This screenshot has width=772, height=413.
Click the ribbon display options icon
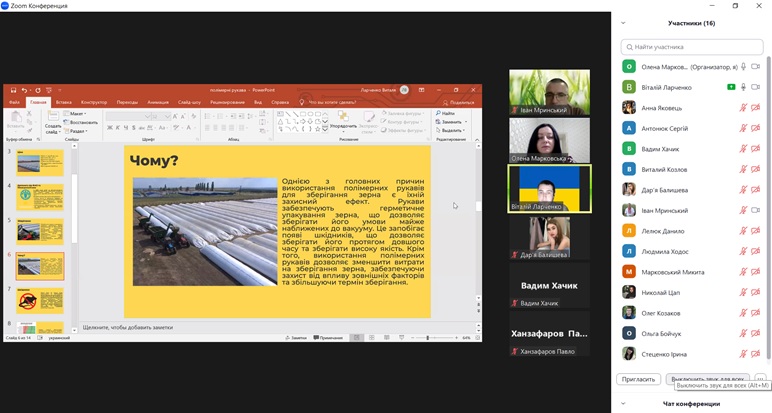tap(421, 90)
